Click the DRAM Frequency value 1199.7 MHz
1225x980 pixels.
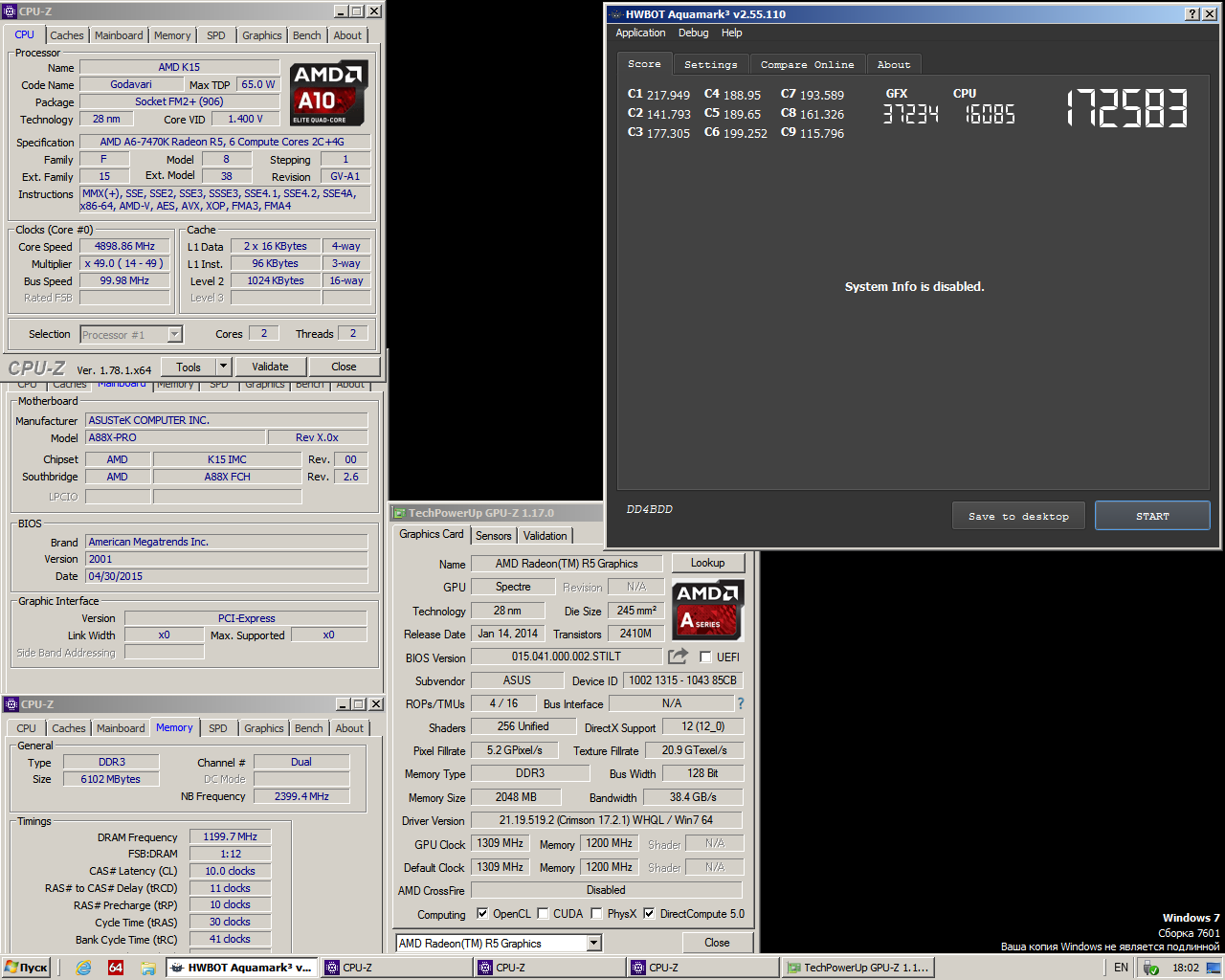click(230, 836)
